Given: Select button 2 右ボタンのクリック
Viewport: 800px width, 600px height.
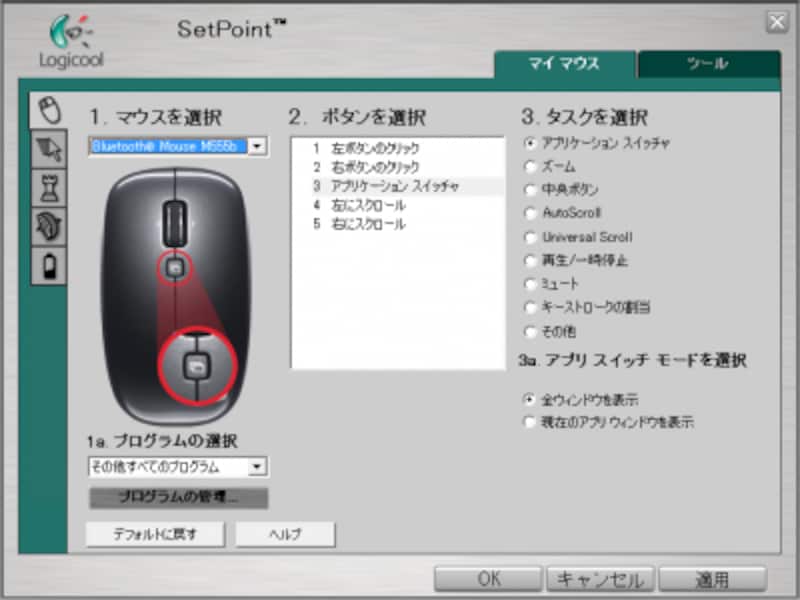Looking at the screenshot, I should pyautogui.click(x=397, y=167).
